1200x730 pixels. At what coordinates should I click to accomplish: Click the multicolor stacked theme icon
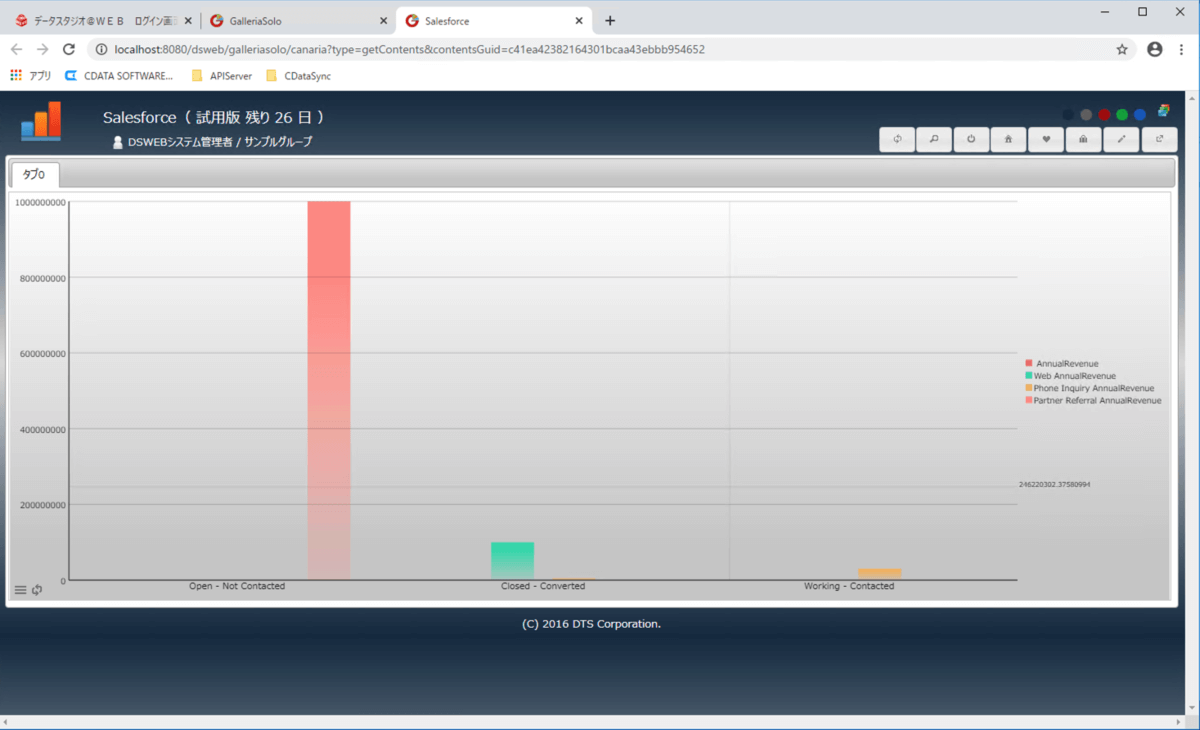tap(1164, 111)
